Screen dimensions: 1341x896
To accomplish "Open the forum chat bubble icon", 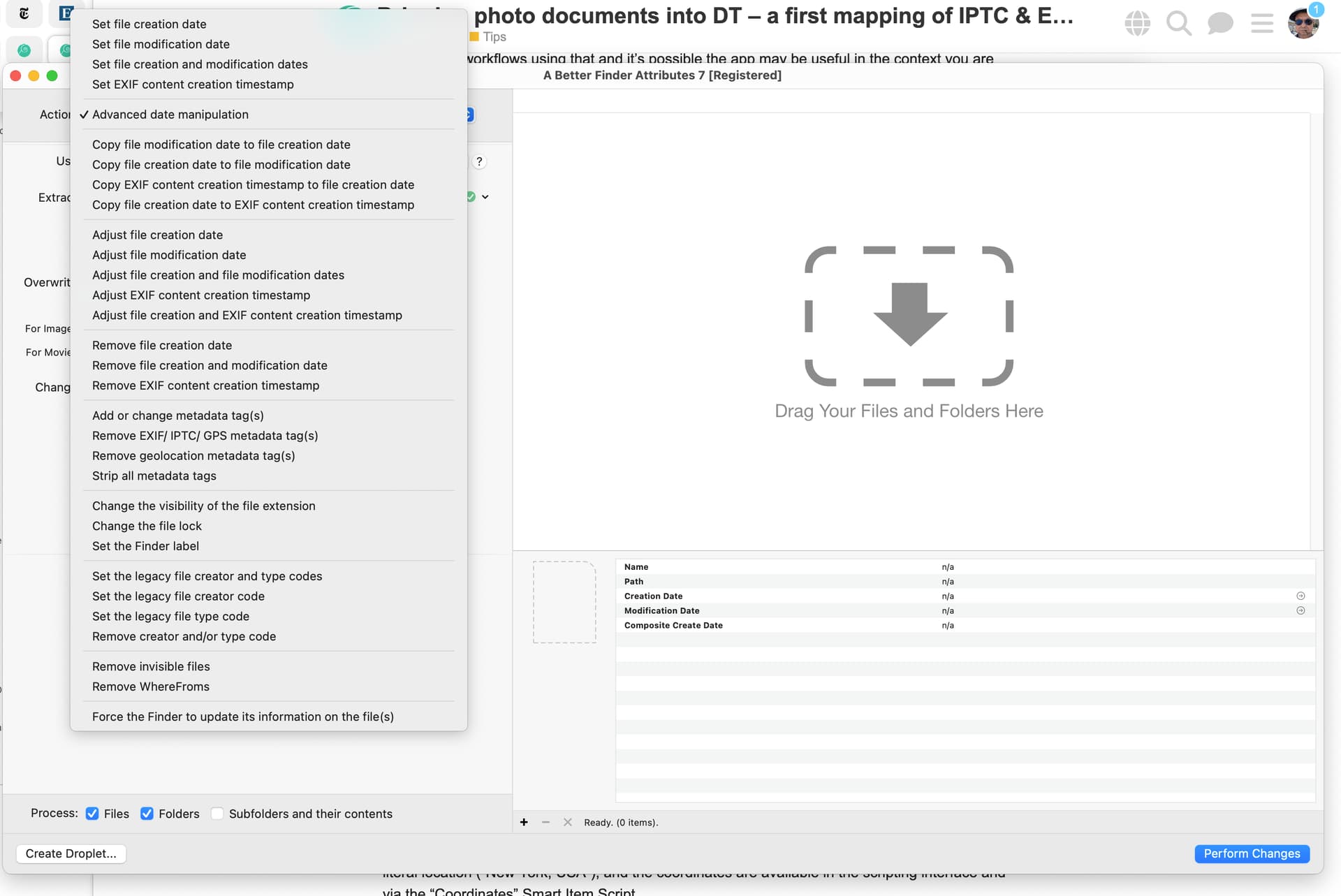I will [1220, 23].
